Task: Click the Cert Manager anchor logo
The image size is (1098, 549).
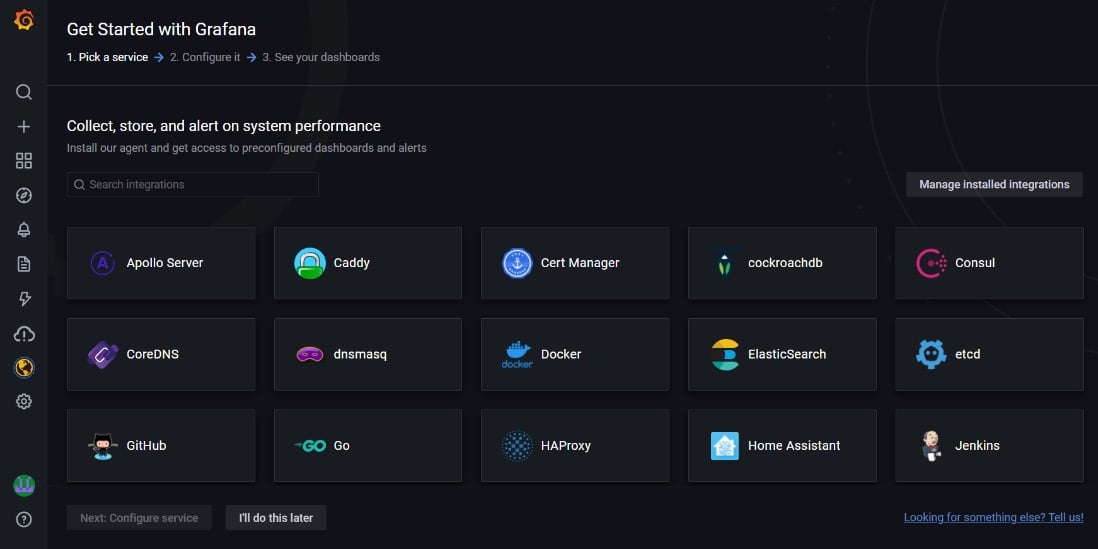Action: (517, 263)
